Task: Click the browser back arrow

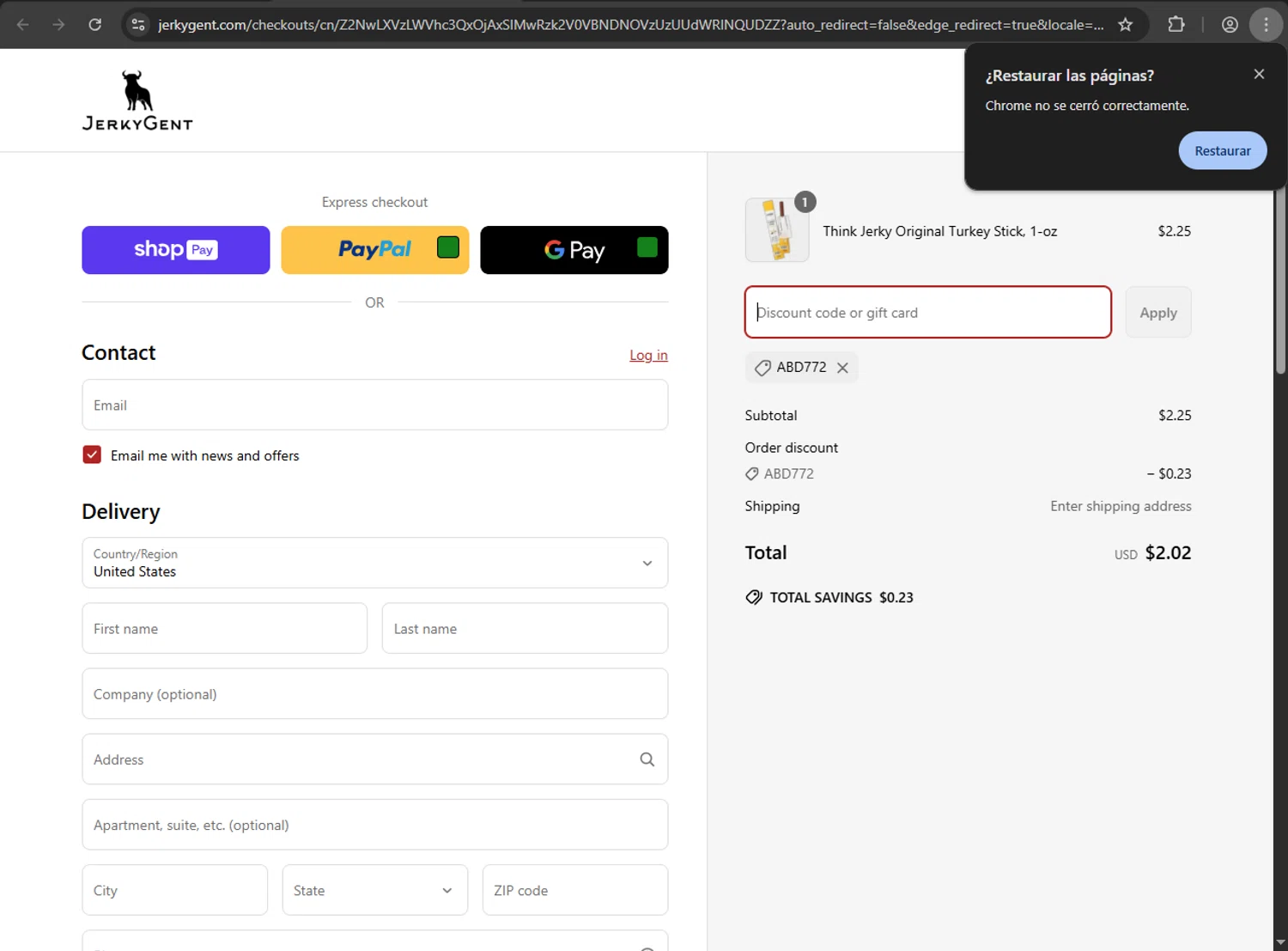Action: click(23, 24)
